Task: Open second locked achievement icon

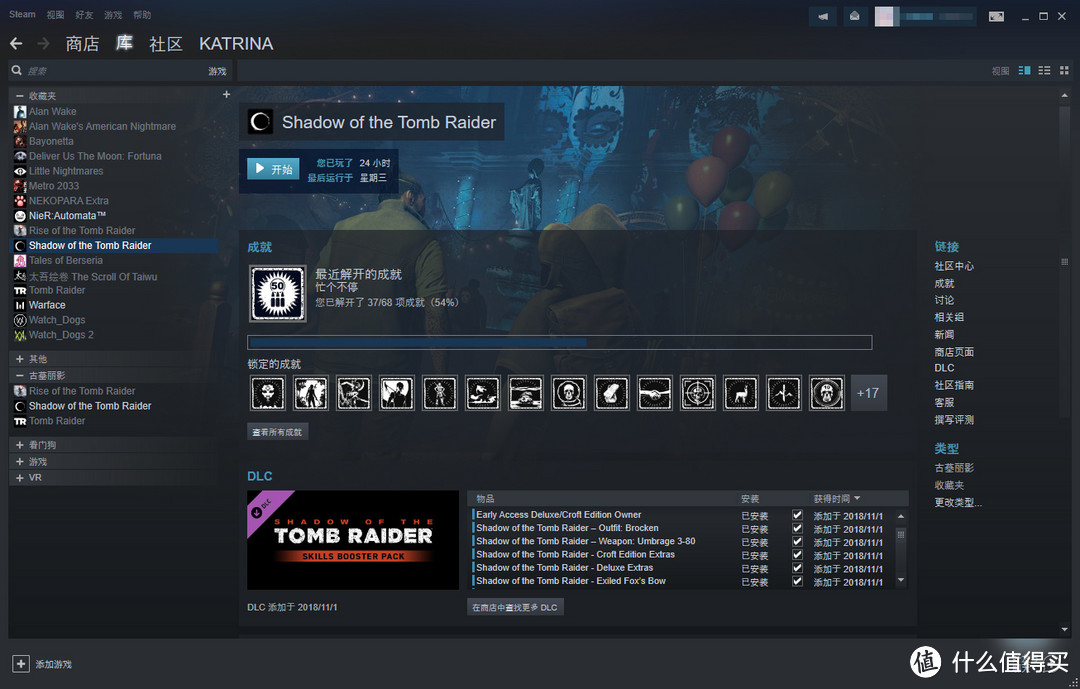Action: pos(311,393)
